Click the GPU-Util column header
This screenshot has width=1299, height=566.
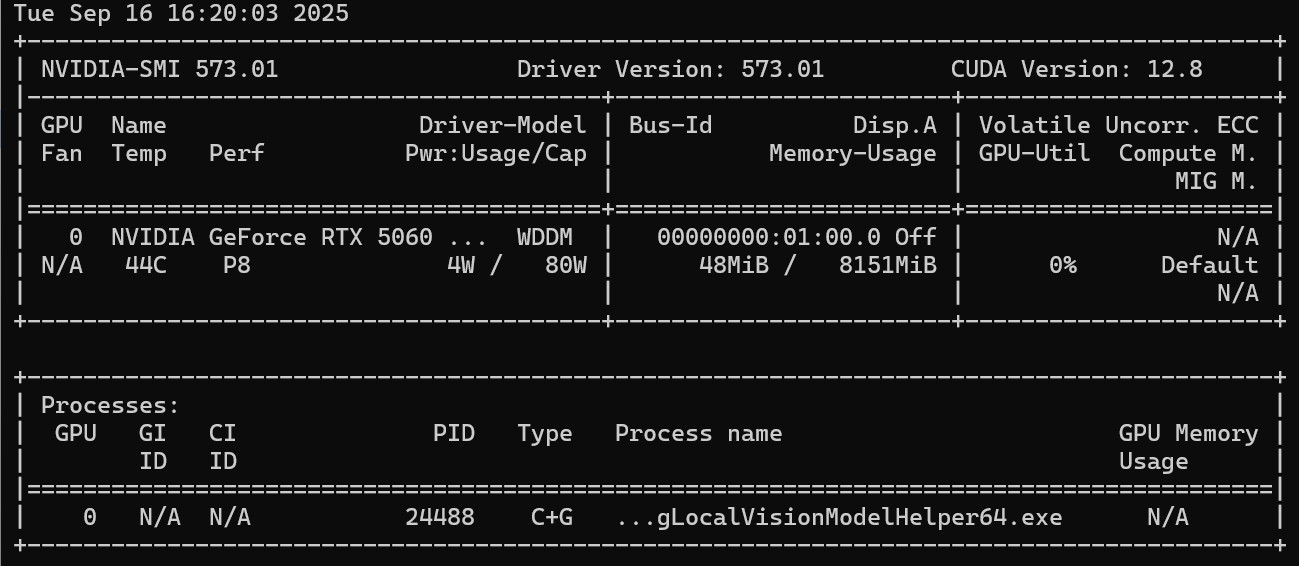[1034, 153]
